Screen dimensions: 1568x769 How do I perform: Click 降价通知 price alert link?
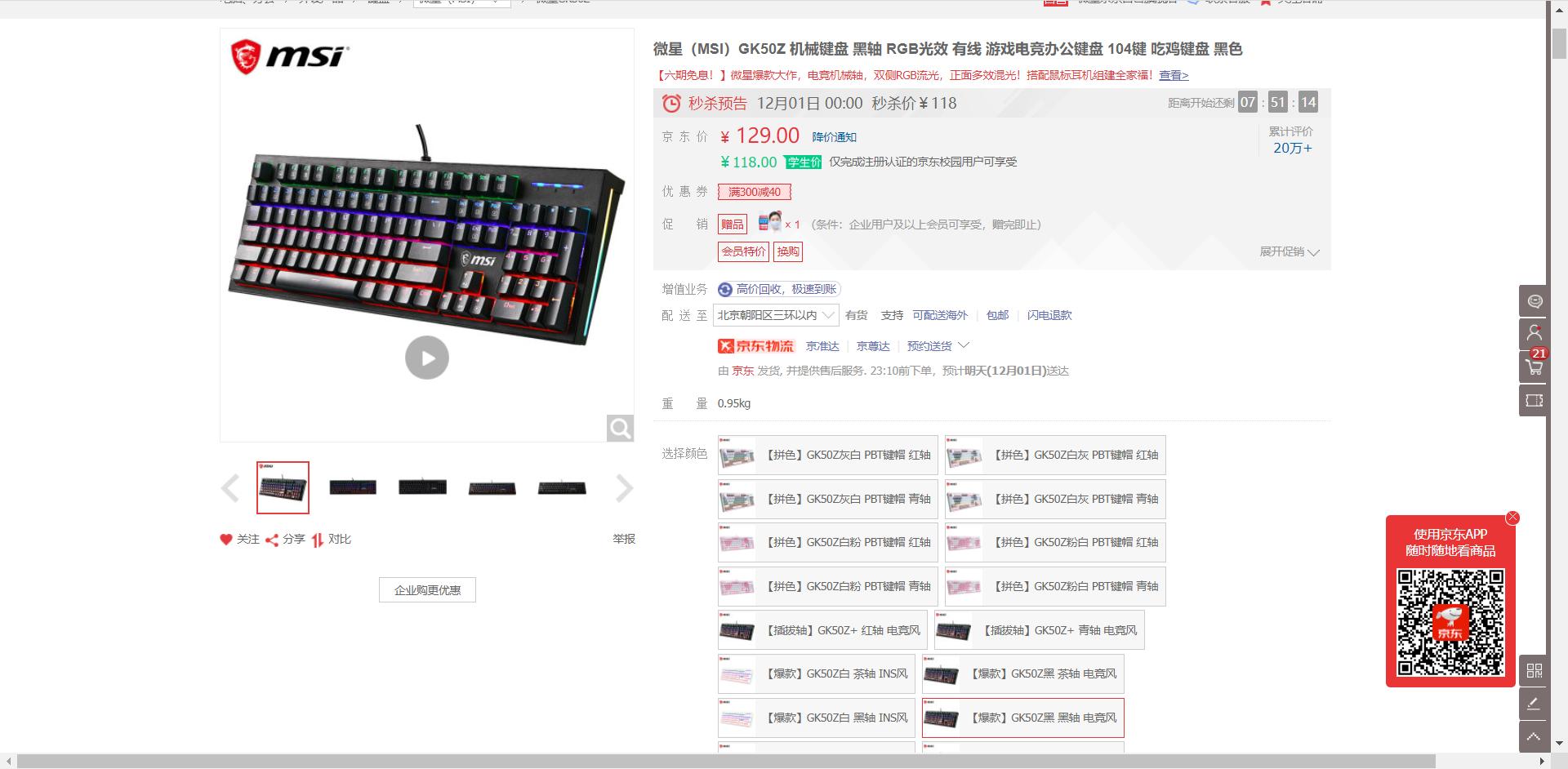834,137
